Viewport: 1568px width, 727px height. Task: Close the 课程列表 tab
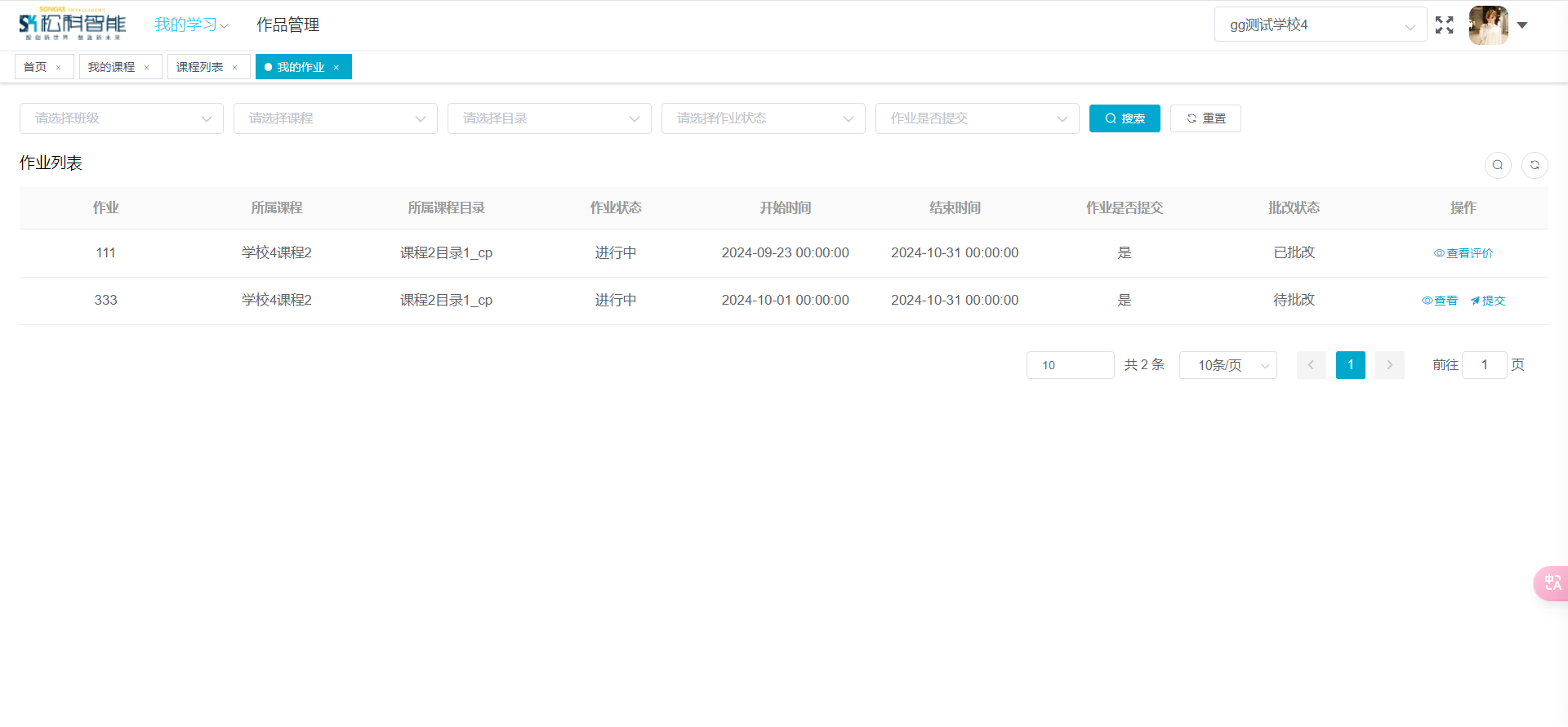[x=235, y=68]
